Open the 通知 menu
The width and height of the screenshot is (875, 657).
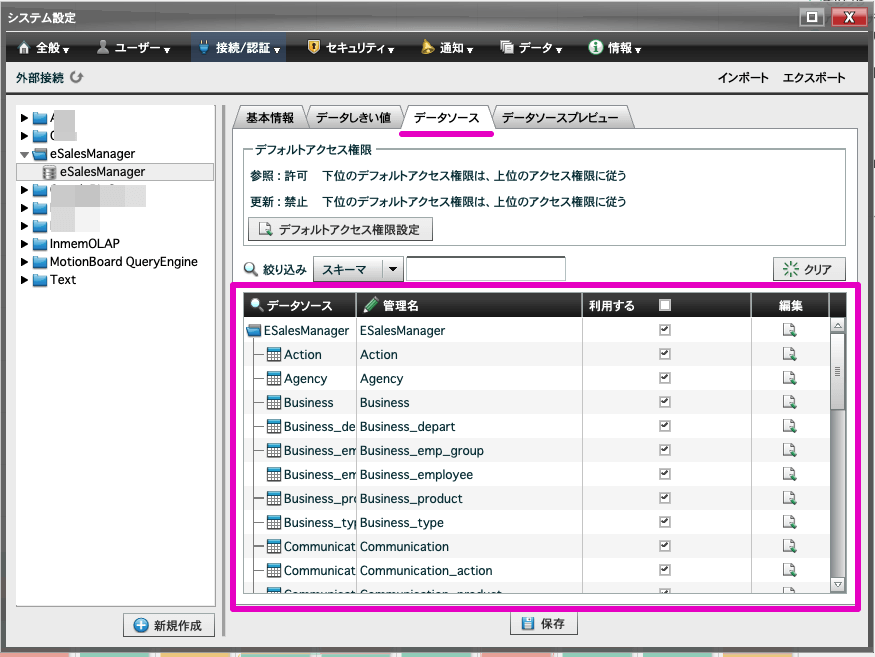(x=447, y=48)
